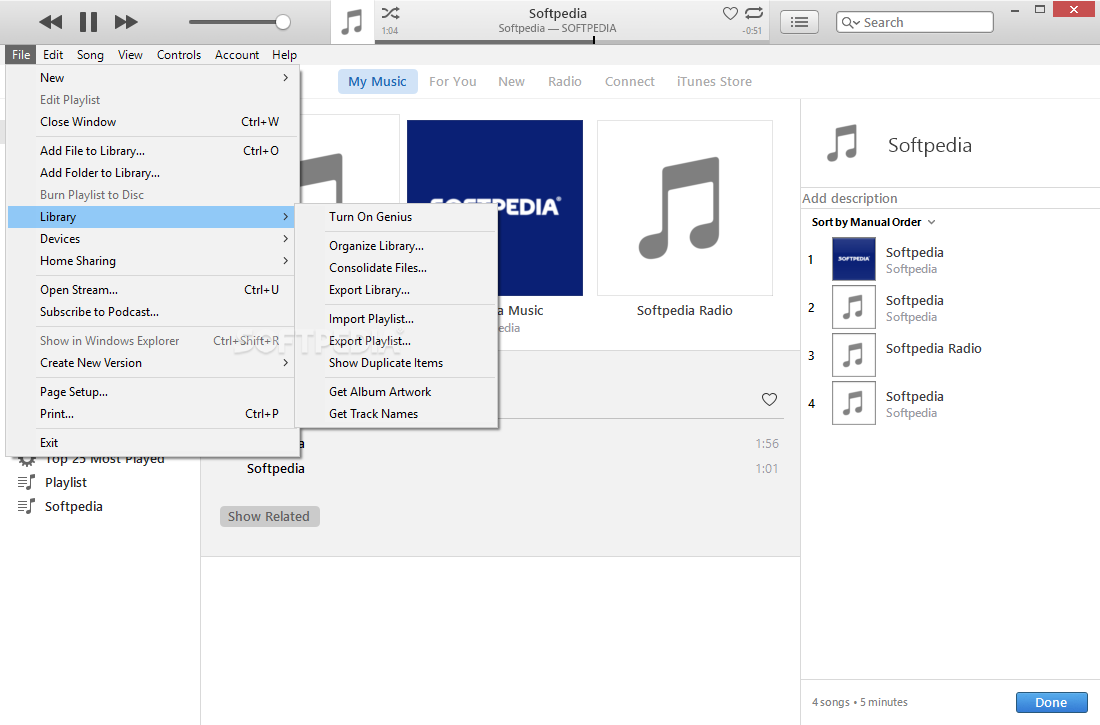Screen dimensions: 1100x725
Task: Click the Done button
Action: pyautogui.click(x=1052, y=703)
